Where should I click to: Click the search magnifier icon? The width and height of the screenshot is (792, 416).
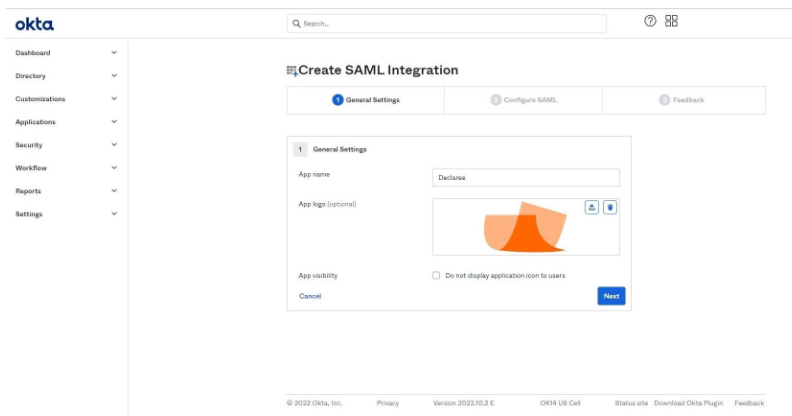(297, 23)
